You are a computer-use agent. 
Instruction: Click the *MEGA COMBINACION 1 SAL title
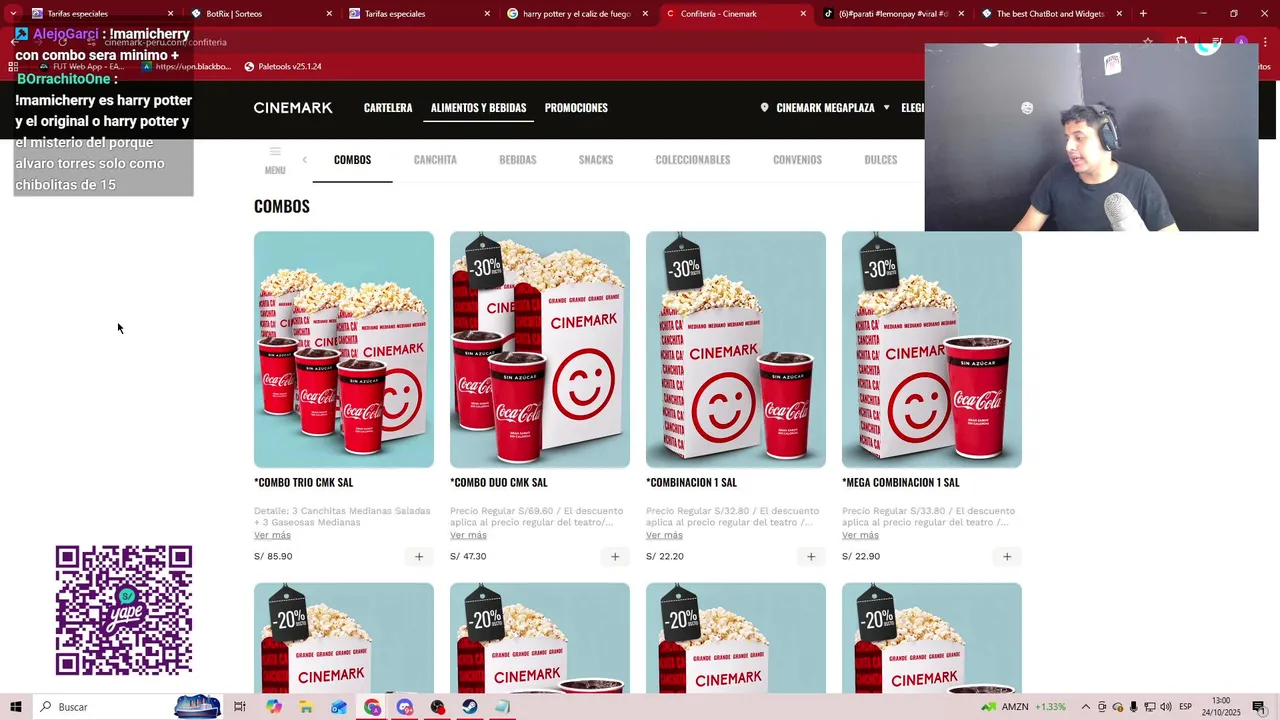tap(901, 483)
